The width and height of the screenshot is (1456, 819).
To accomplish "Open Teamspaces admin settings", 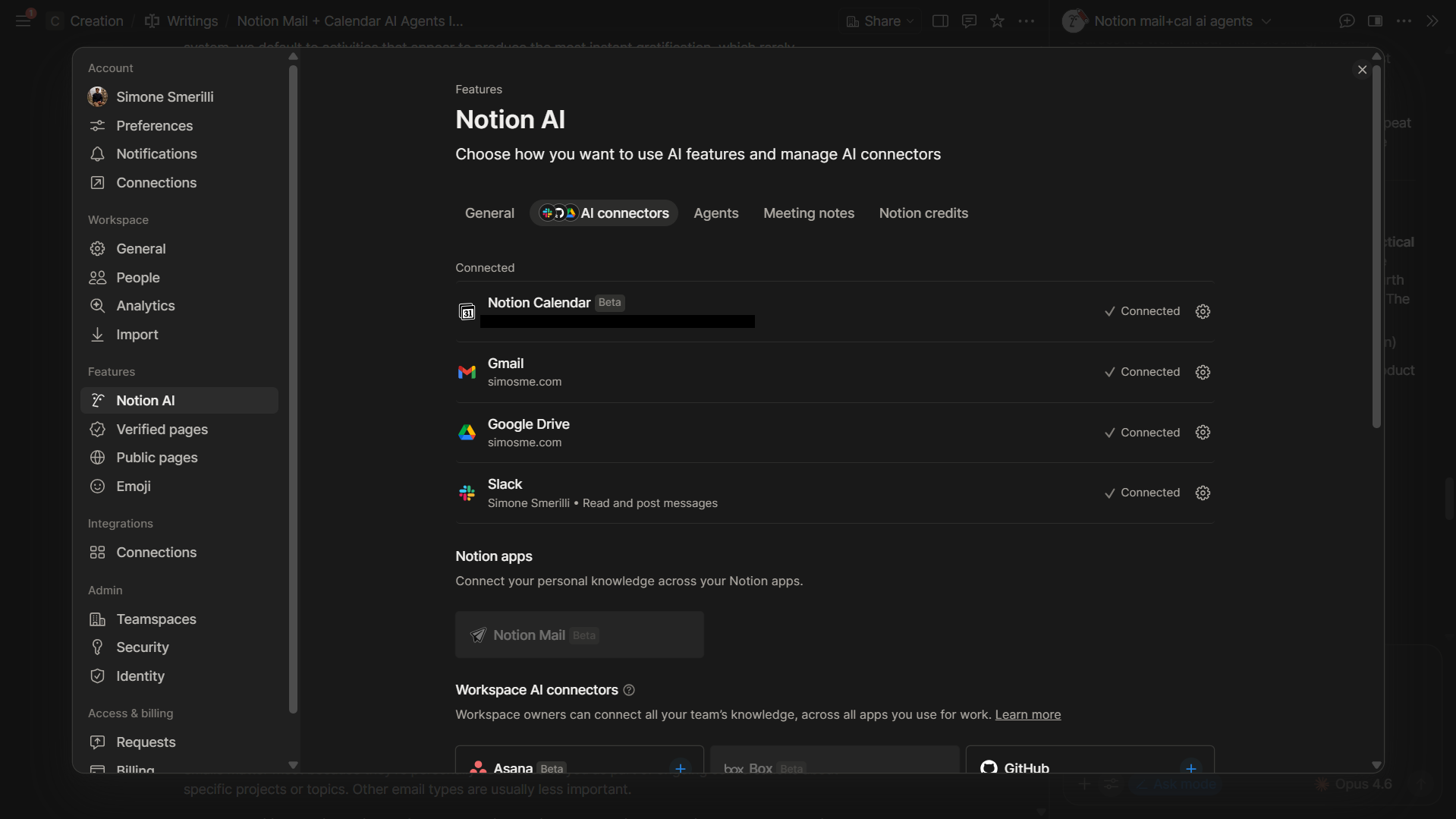I will [156, 619].
